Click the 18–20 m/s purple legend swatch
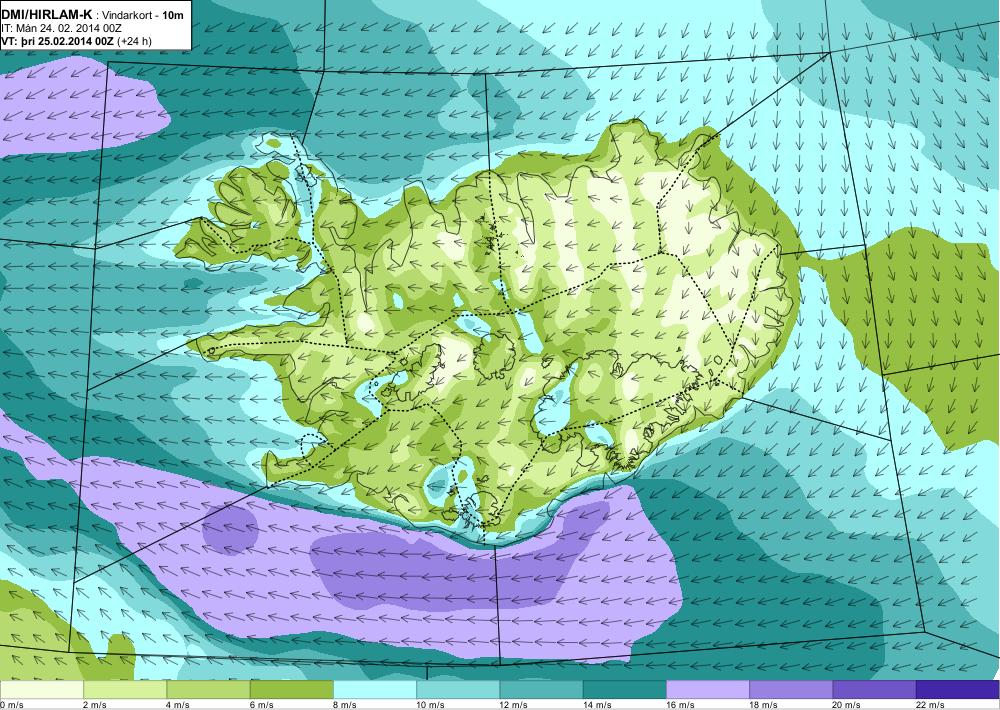1000x710 pixels. (791, 690)
